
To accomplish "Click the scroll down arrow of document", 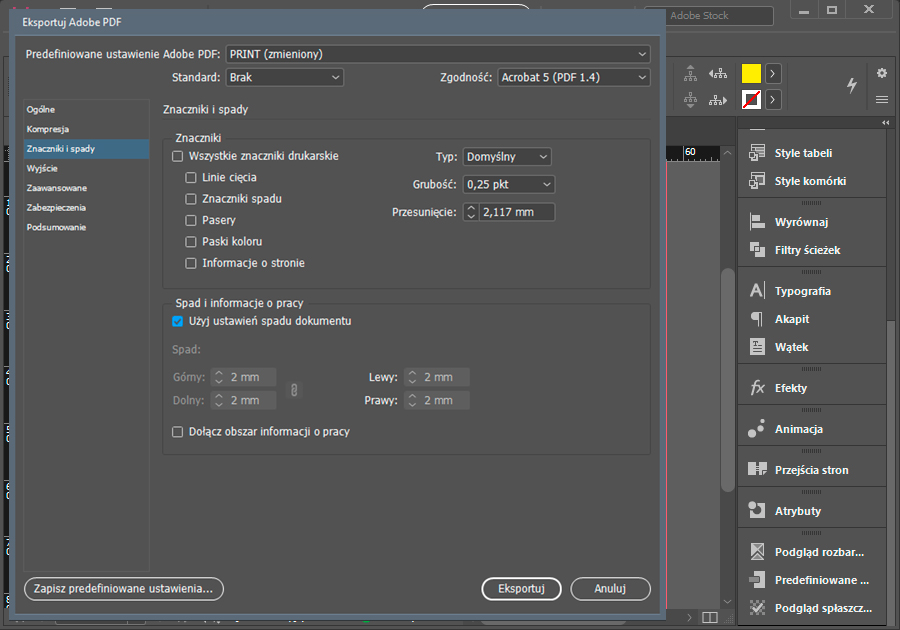I will (728, 602).
